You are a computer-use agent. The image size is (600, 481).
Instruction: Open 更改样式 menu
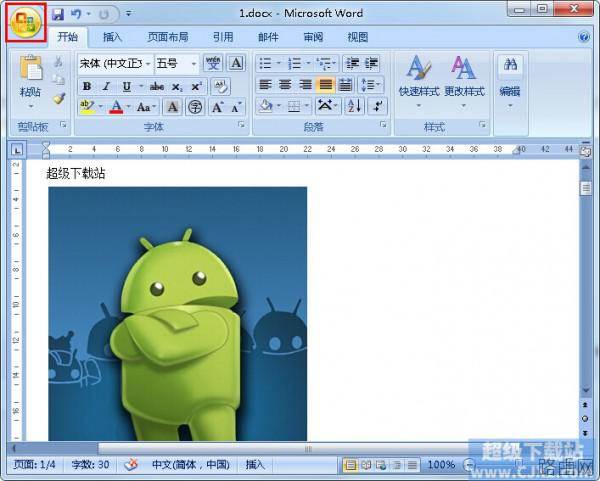pyautogui.click(x=464, y=82)
